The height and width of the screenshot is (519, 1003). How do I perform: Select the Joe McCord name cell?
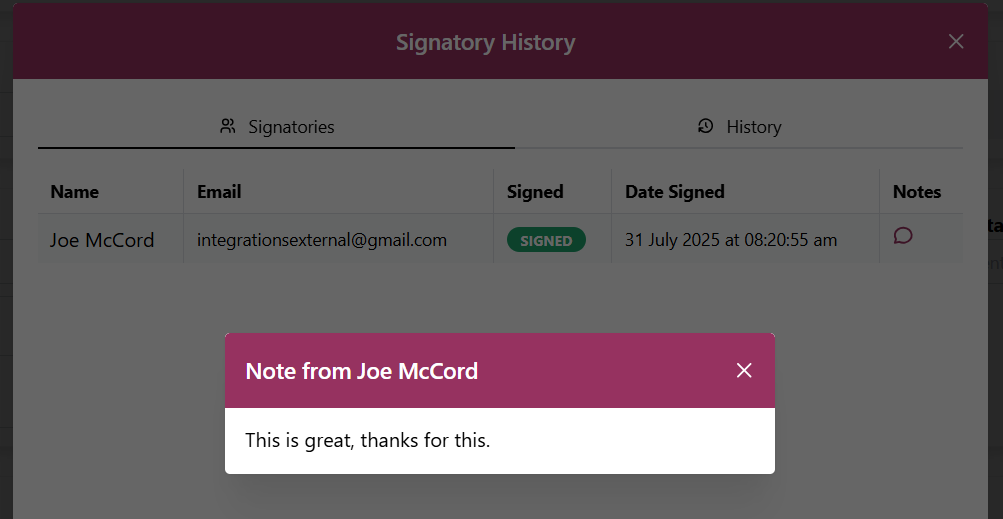tap(102, 240)
